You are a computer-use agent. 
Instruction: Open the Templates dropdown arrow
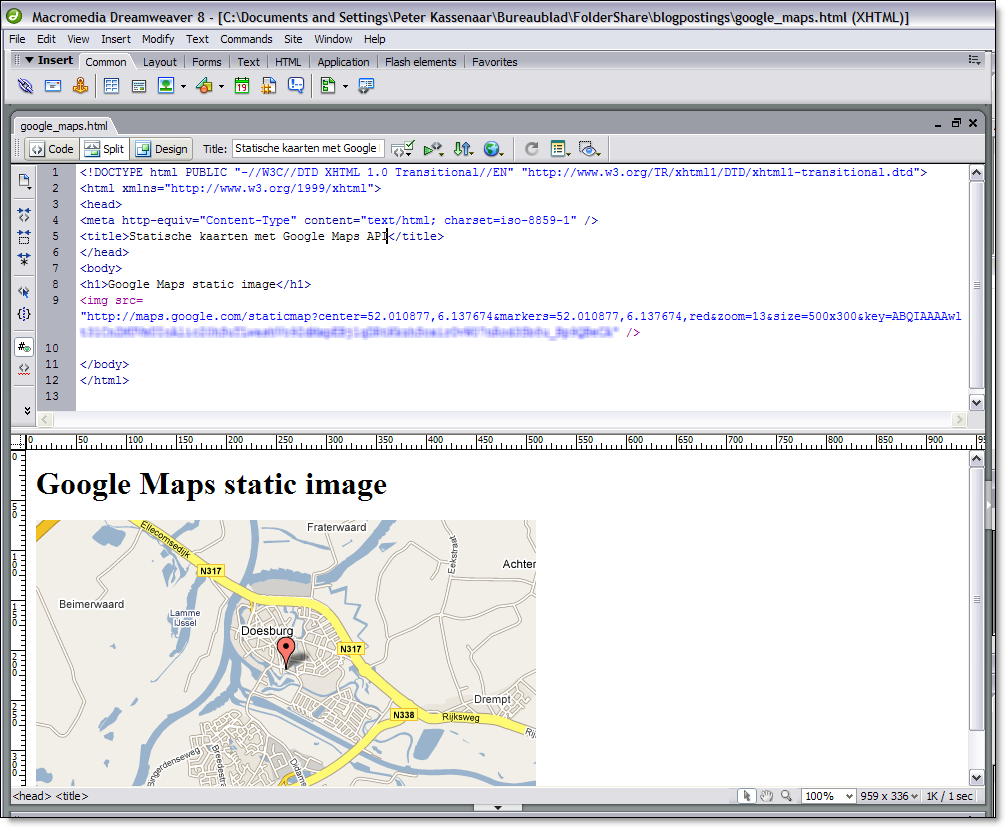345,86
